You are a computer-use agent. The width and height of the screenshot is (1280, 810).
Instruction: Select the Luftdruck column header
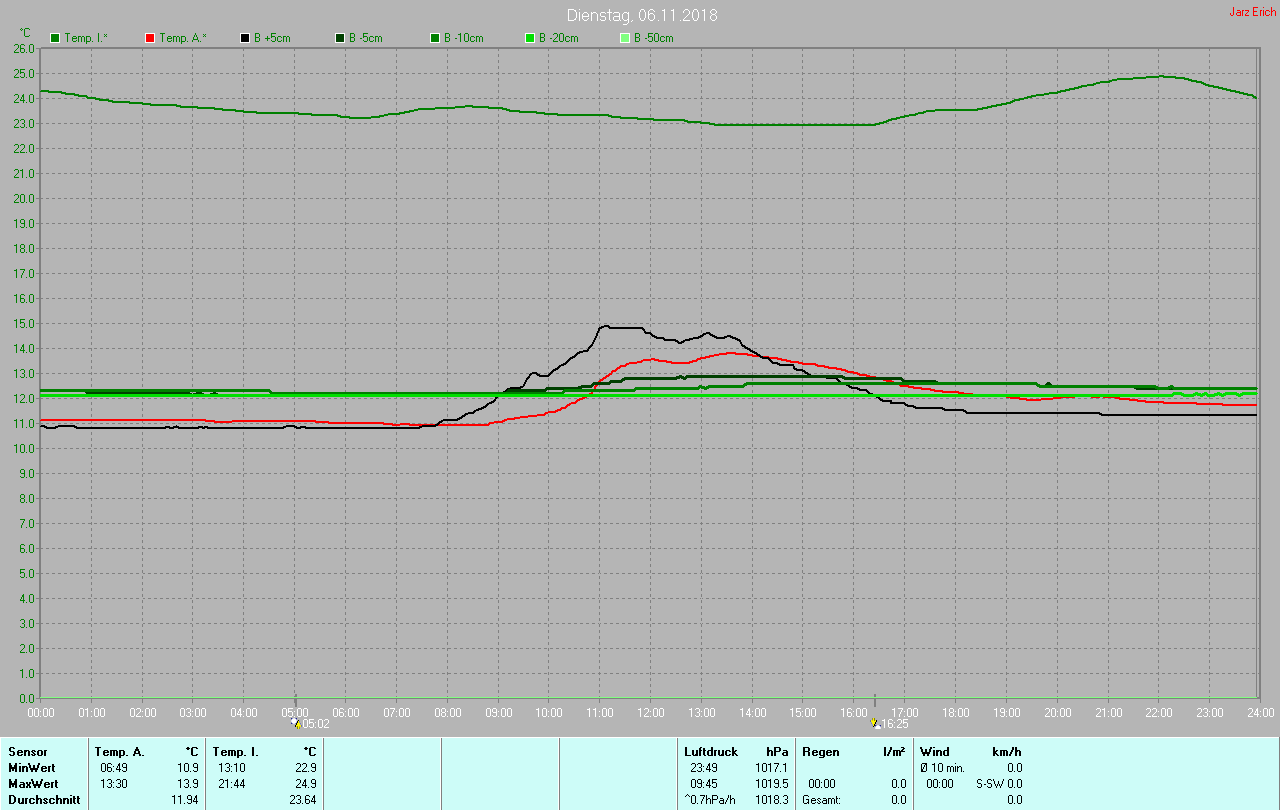point(710,751)
